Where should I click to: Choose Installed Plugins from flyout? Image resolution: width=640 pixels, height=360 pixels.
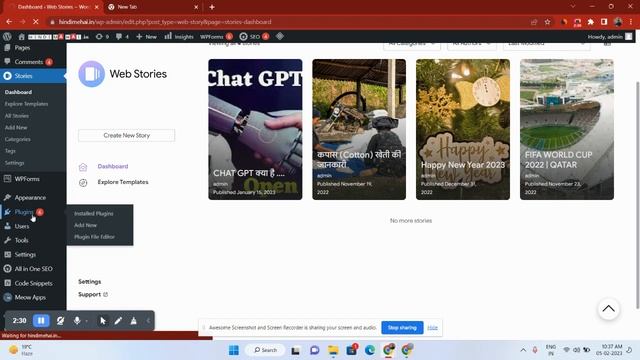[x=93, y=213]
